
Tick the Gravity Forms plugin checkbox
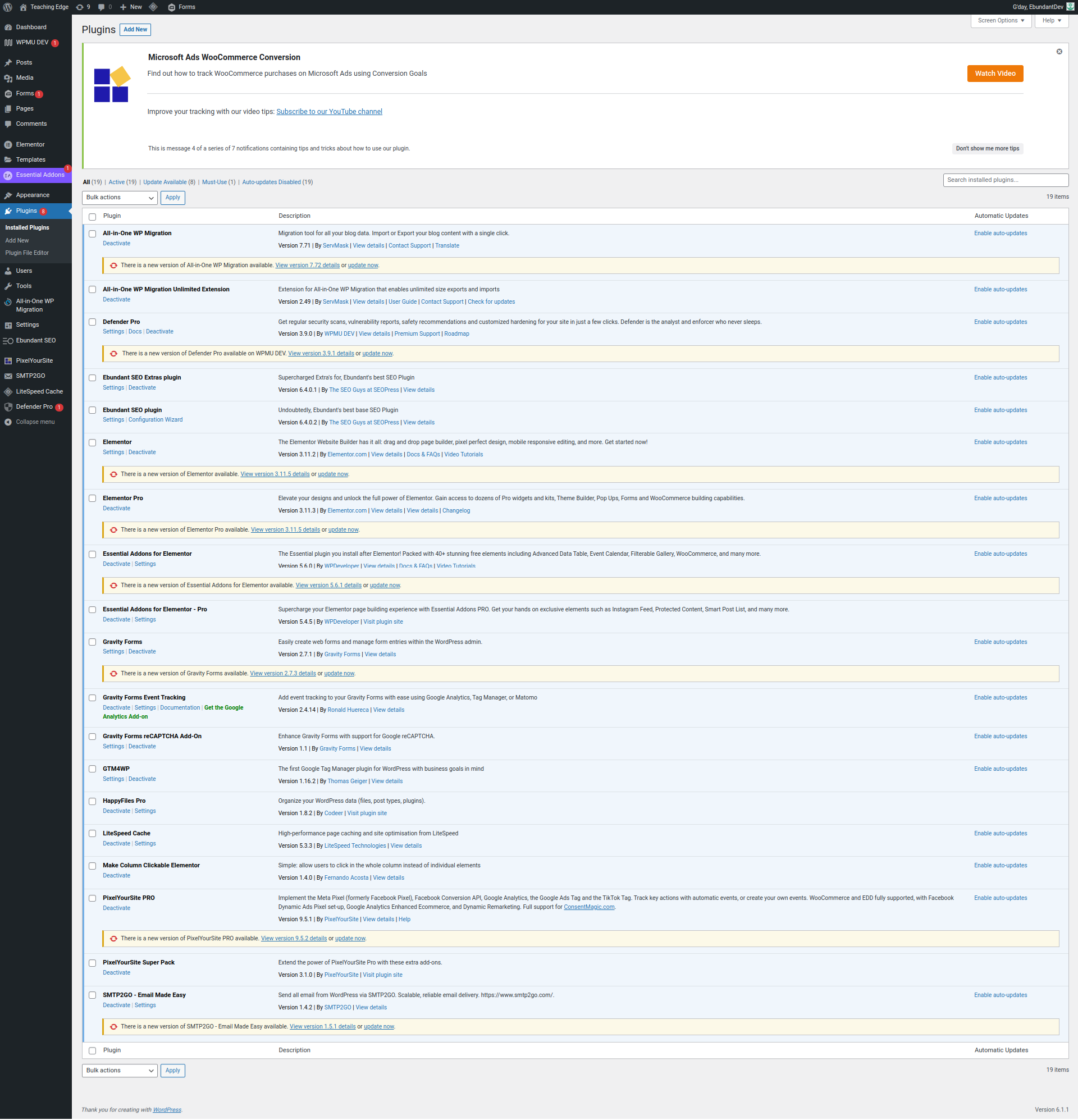[93, 642]
